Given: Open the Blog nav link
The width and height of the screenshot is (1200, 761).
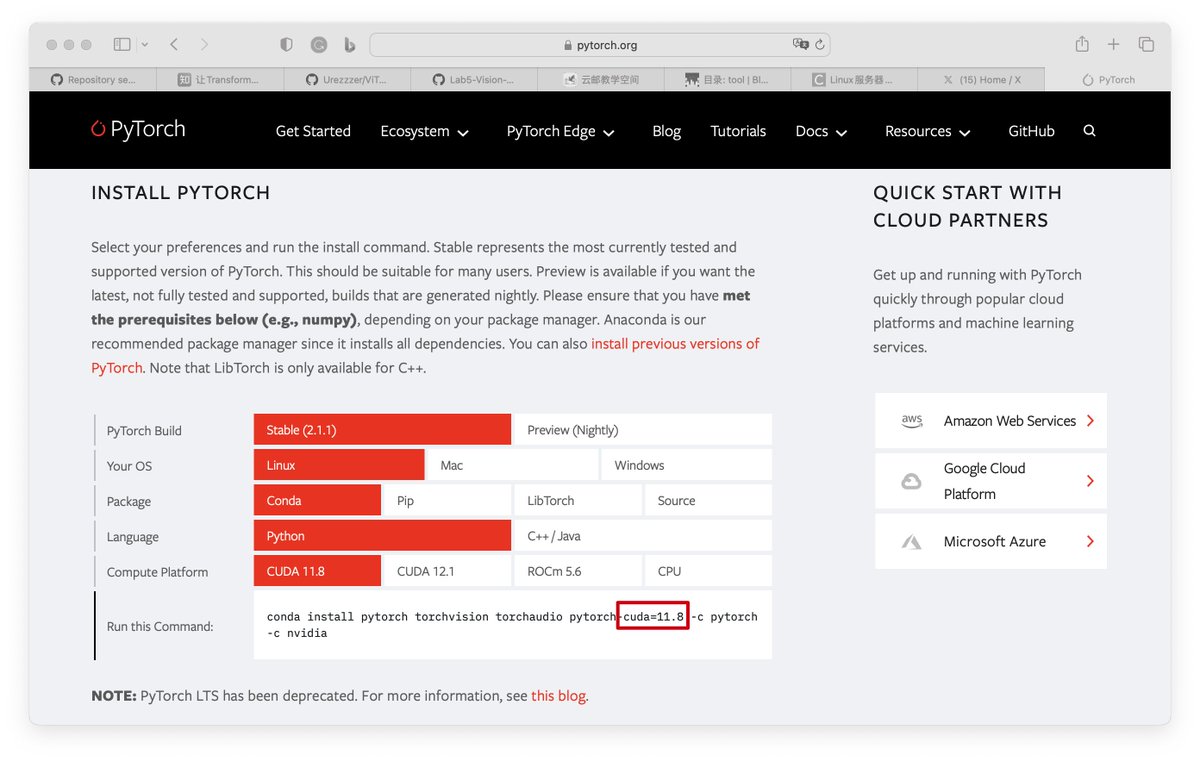Looking at the screenshot, I should (666, 131).
